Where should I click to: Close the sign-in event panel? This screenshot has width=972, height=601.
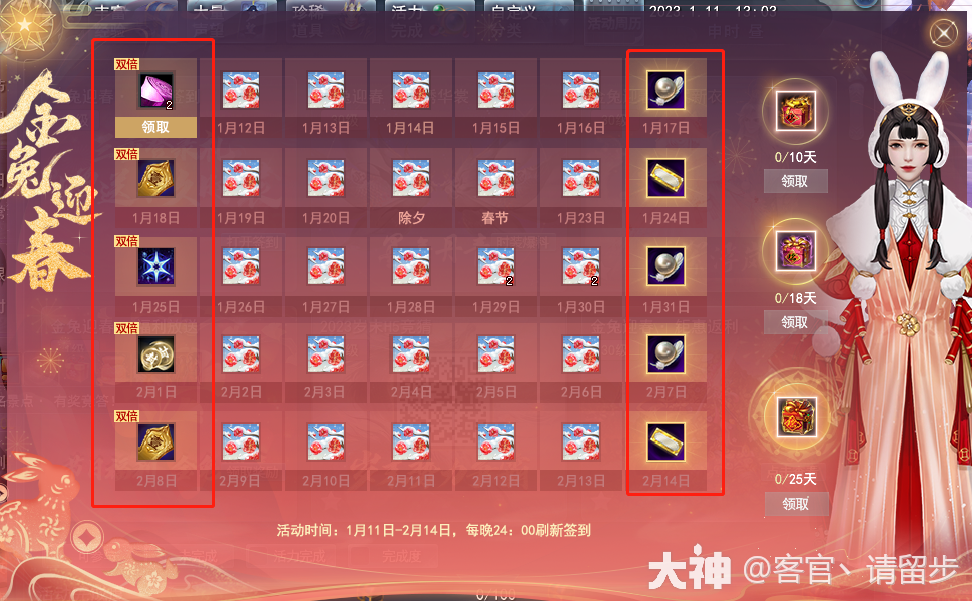point(943,32)
